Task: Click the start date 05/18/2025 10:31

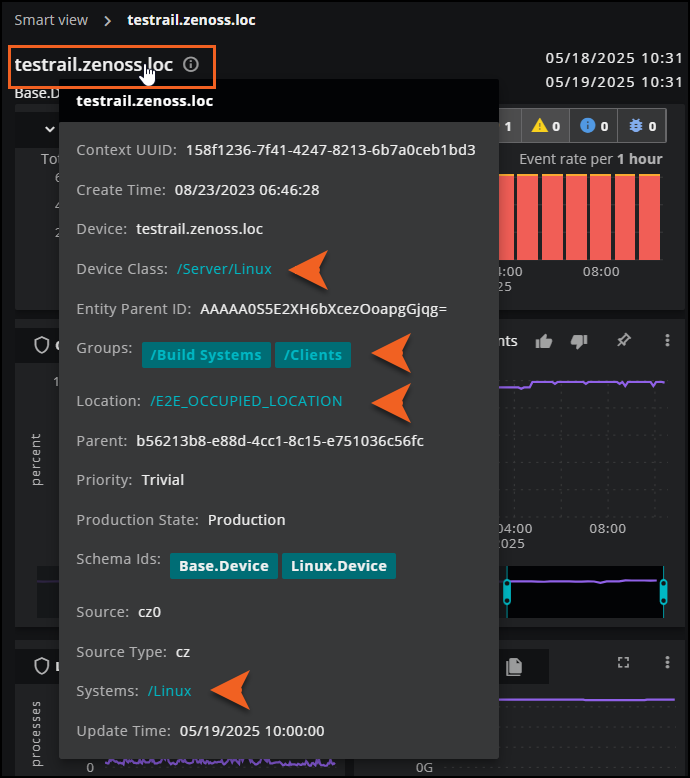Action: 614,59
